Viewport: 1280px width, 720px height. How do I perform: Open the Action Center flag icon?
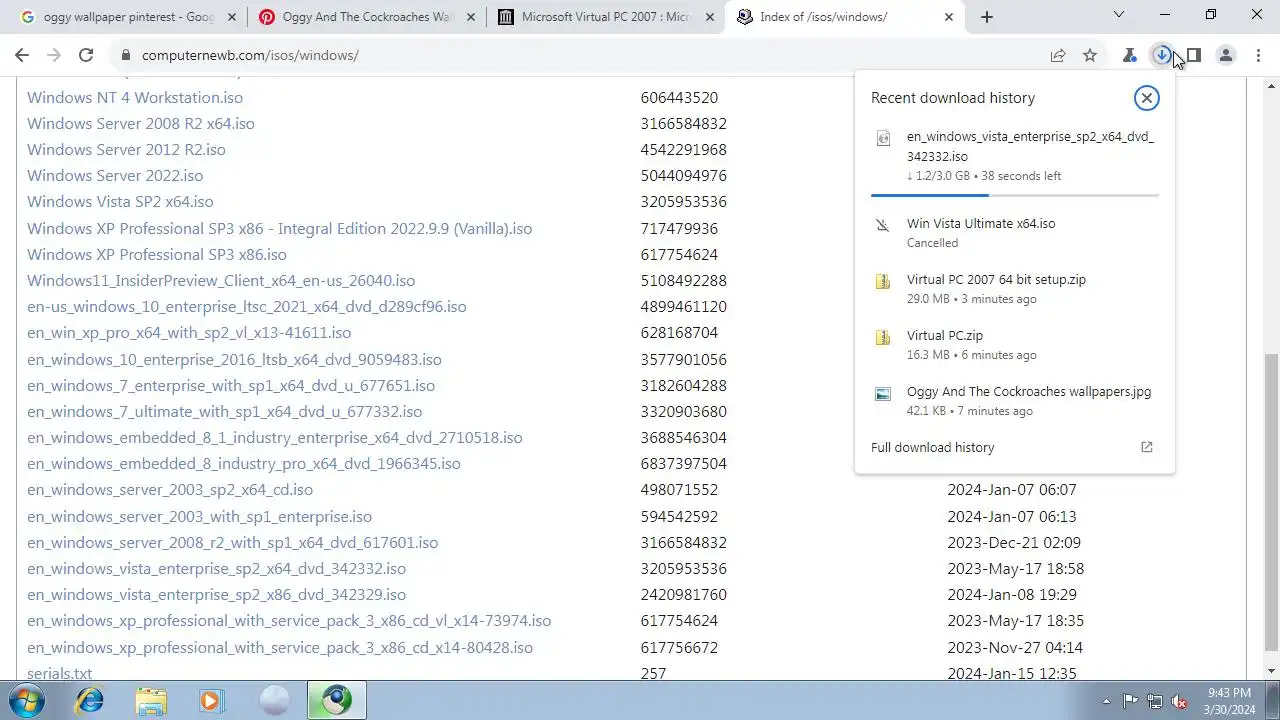click(1131, 701)
